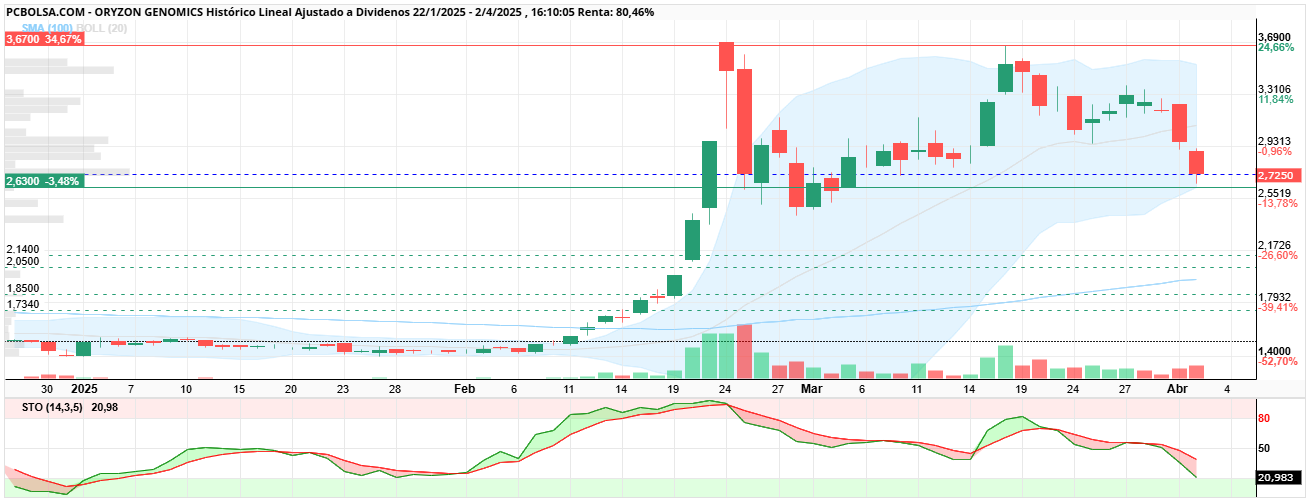Click the 1,4000 price axis value
This screenshot has height=502, width=1310.
[1277, 351]
